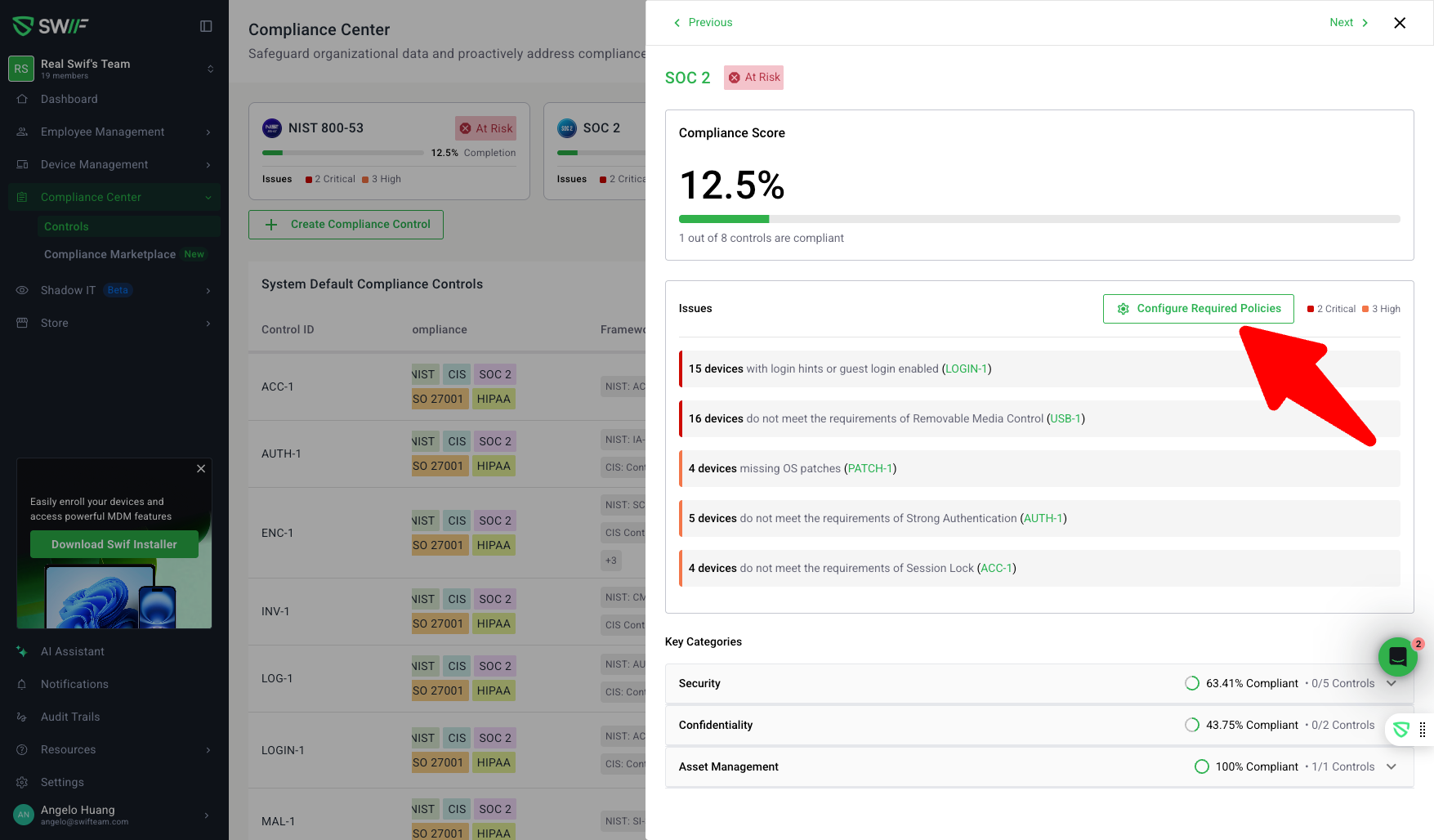Open Settings from the sidebar

62,782
